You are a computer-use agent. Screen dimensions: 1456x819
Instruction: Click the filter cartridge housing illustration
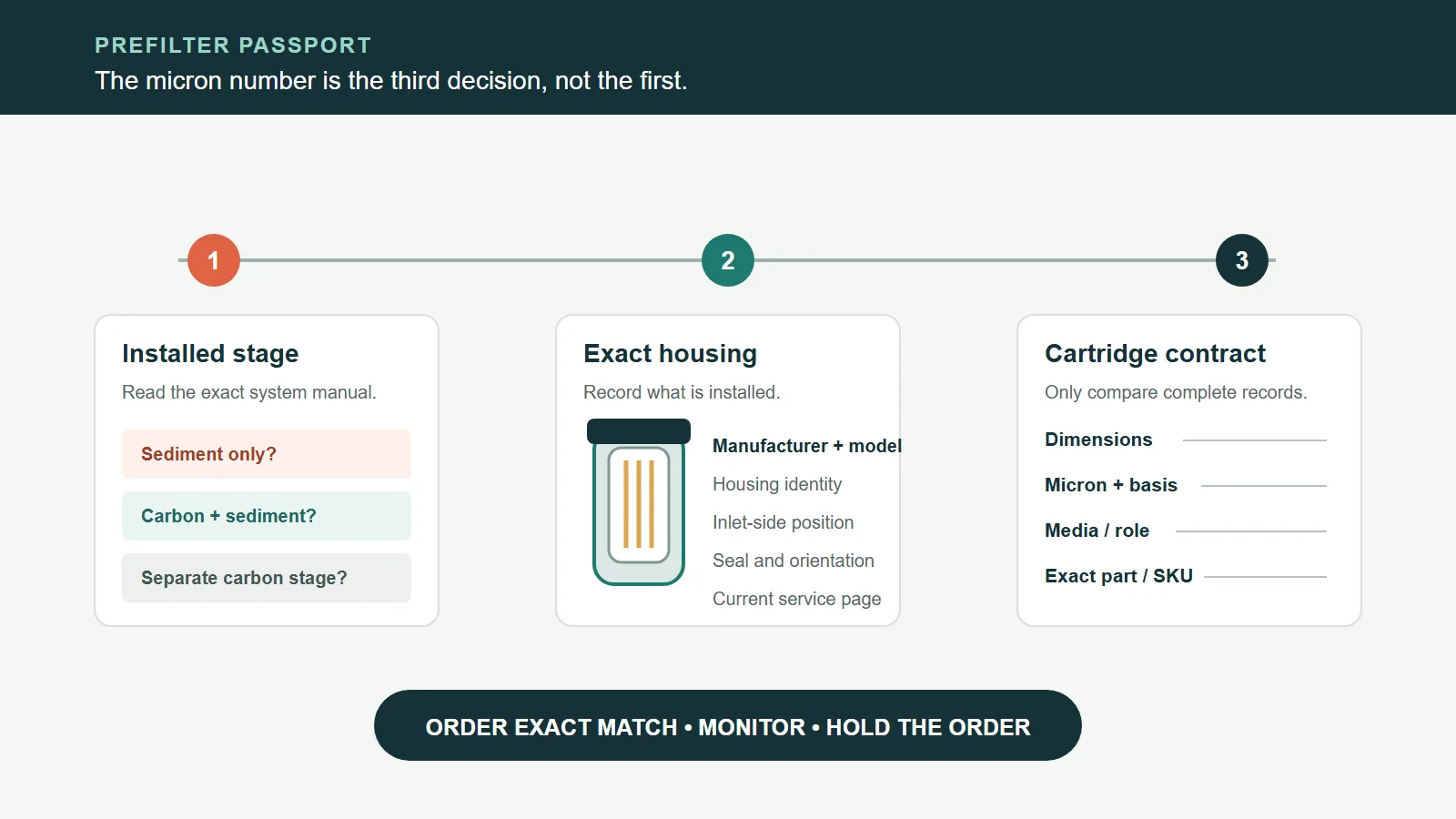[x=639, y=502]
